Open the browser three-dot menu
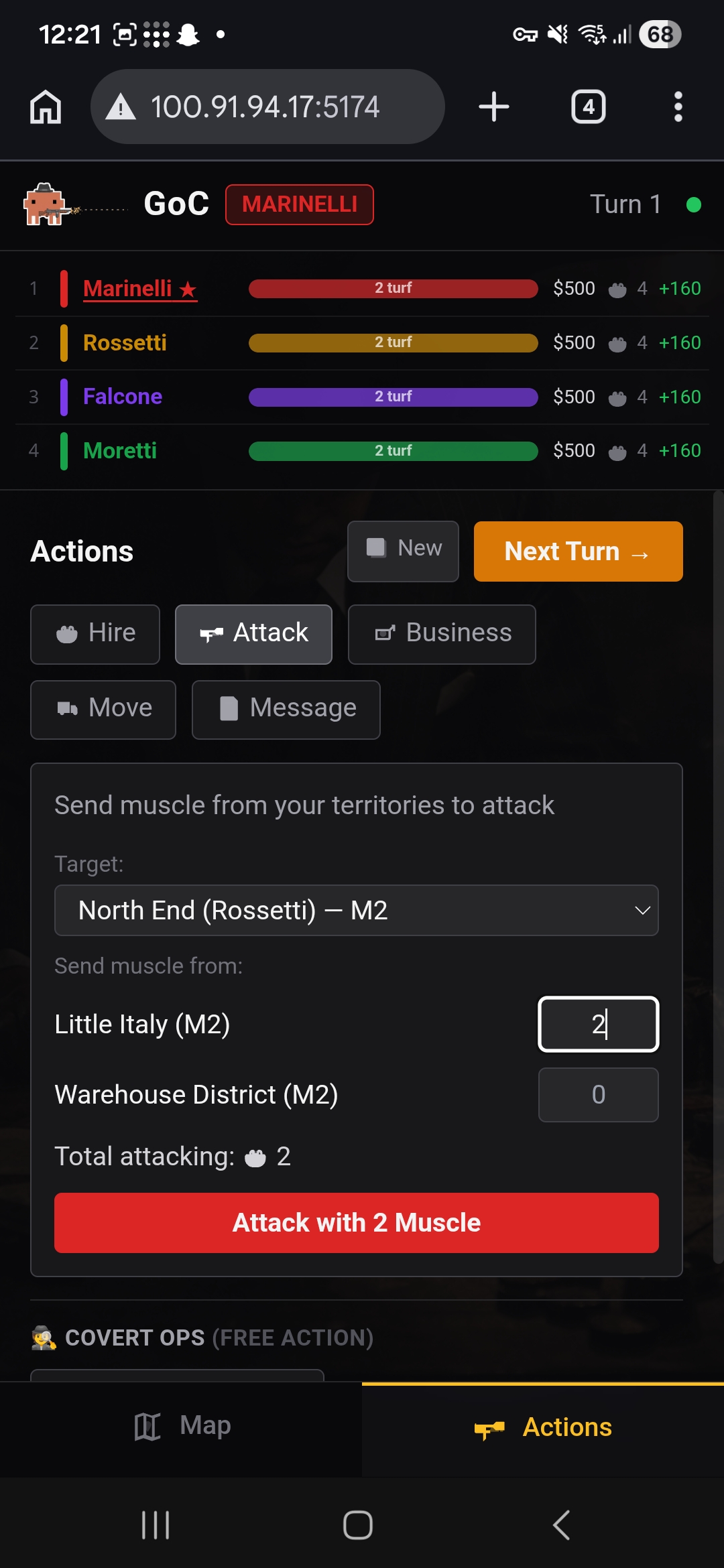Image resolution: width=724 pixels, height=1568 pixels. (678, 107)
